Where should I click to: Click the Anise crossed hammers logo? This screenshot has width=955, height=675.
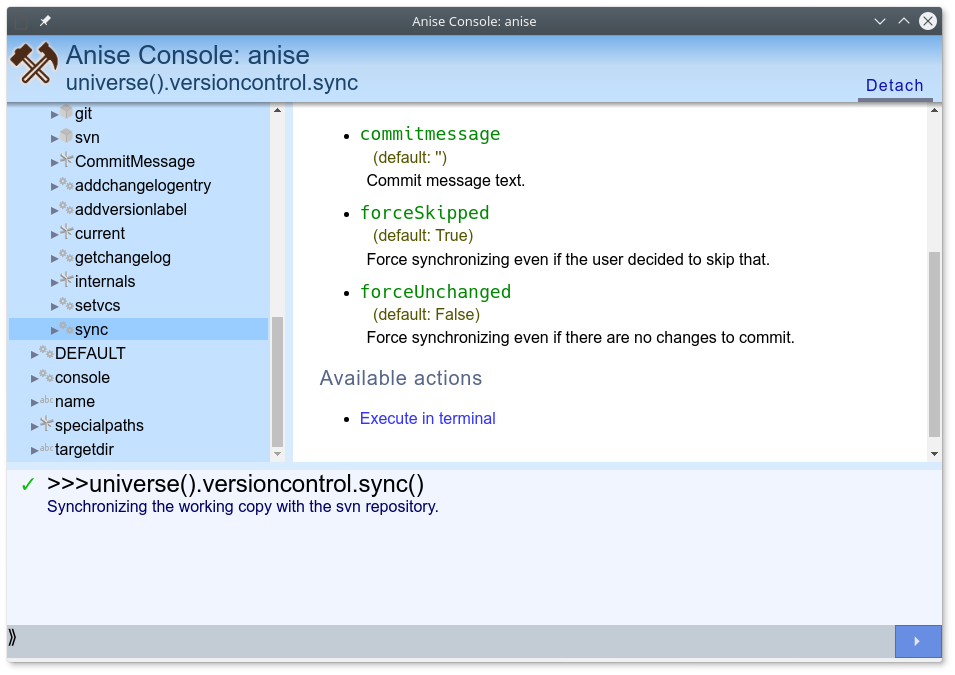pos(34,62)
